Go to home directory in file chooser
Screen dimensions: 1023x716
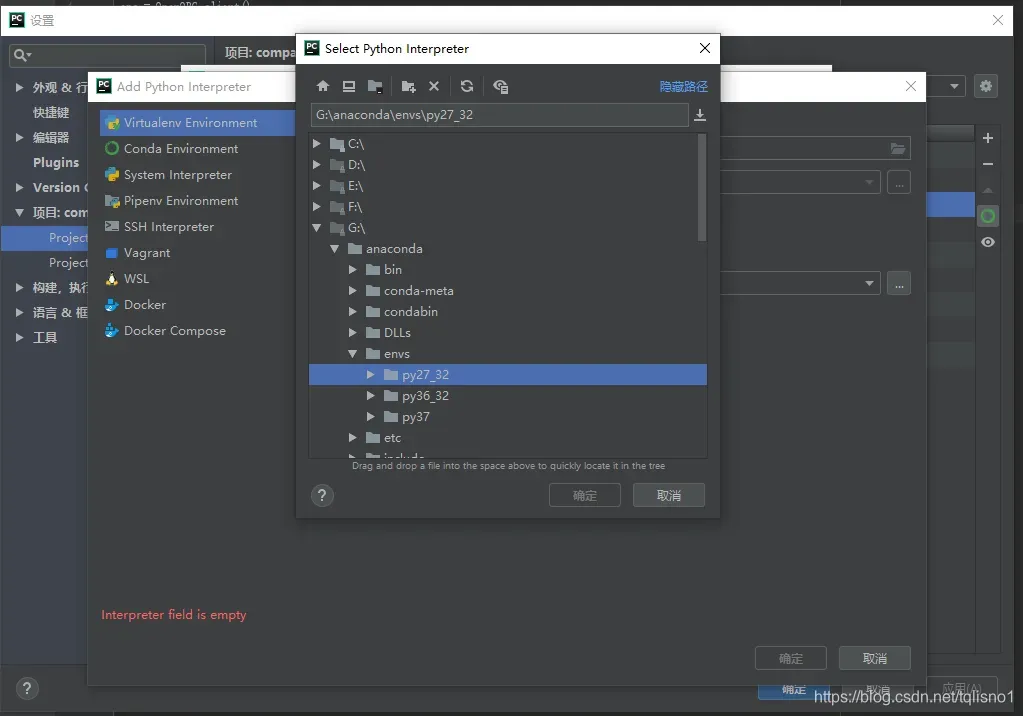pos(322,86)
